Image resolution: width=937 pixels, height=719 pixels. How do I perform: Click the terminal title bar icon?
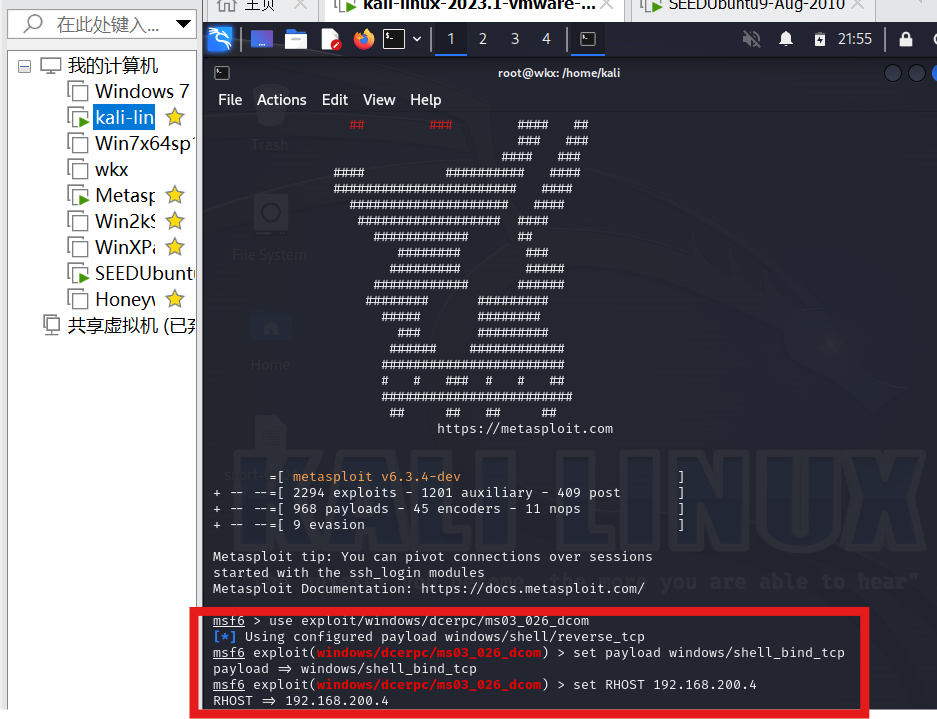pyautogui.click(x=222, y=73)
